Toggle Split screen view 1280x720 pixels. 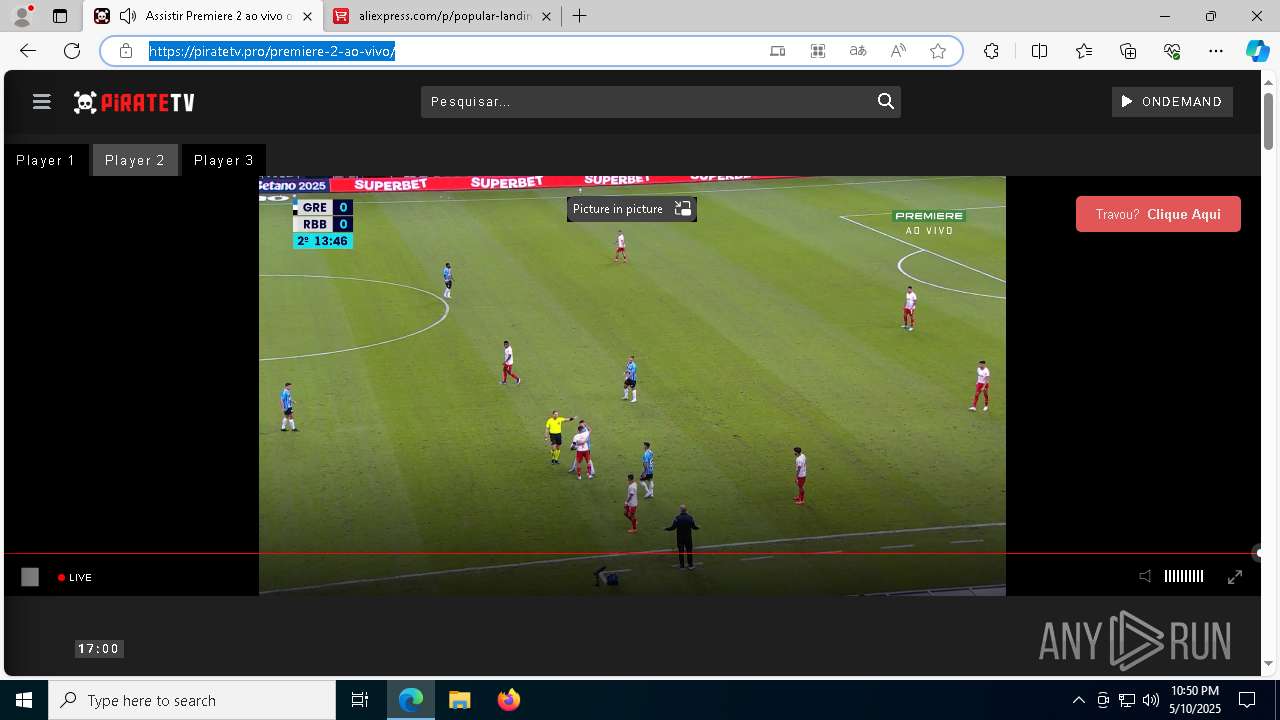coord(1039,51)
